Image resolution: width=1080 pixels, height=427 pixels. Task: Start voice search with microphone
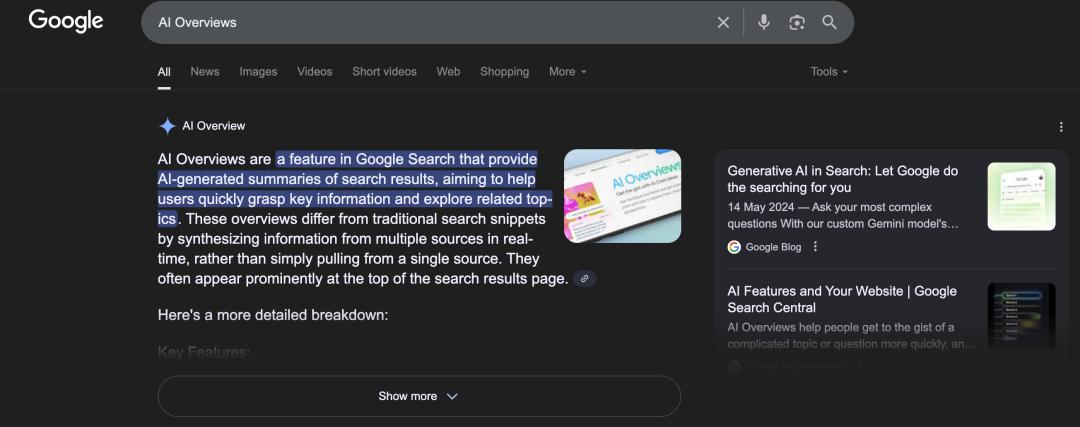point(764,22)
